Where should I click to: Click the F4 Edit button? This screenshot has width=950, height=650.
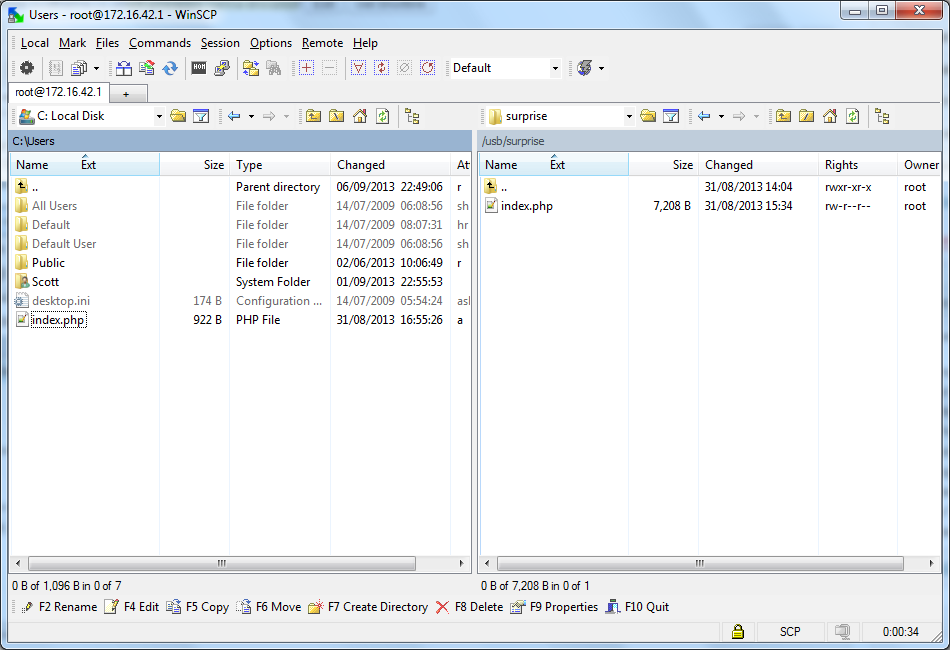point(131,607)
